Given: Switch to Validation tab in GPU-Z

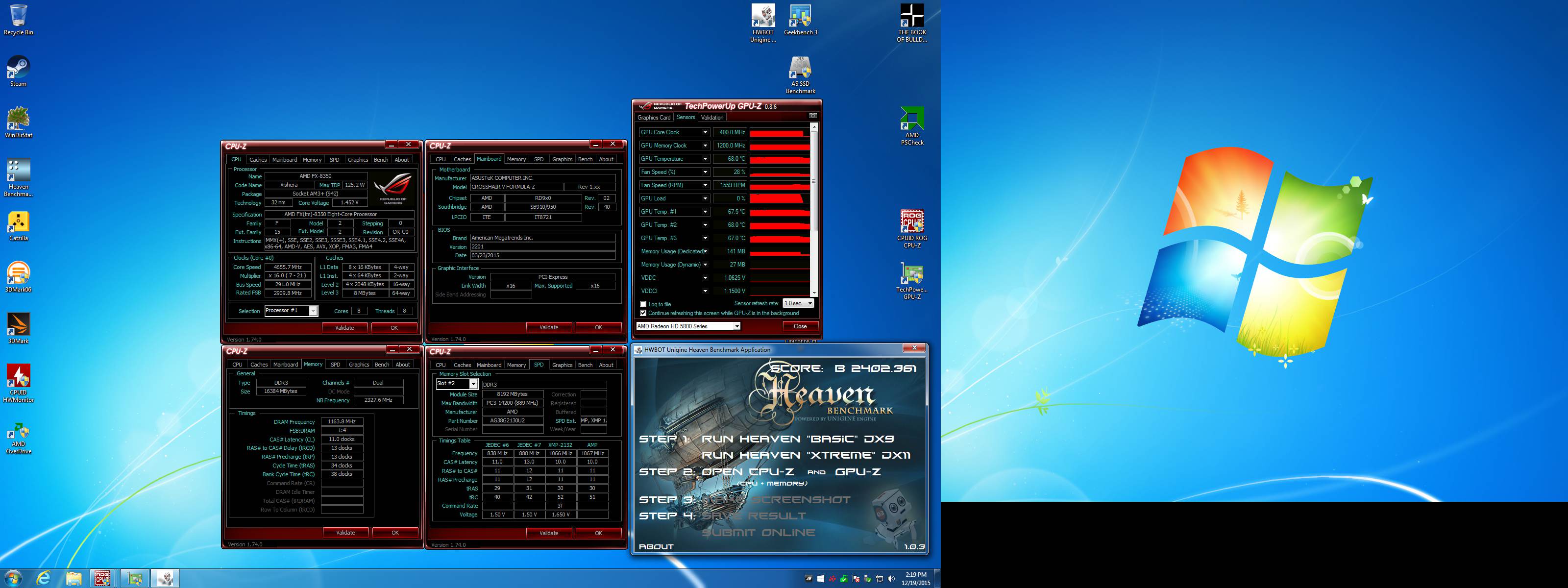Looking at the screenshot, I should [x=711, y=118].
